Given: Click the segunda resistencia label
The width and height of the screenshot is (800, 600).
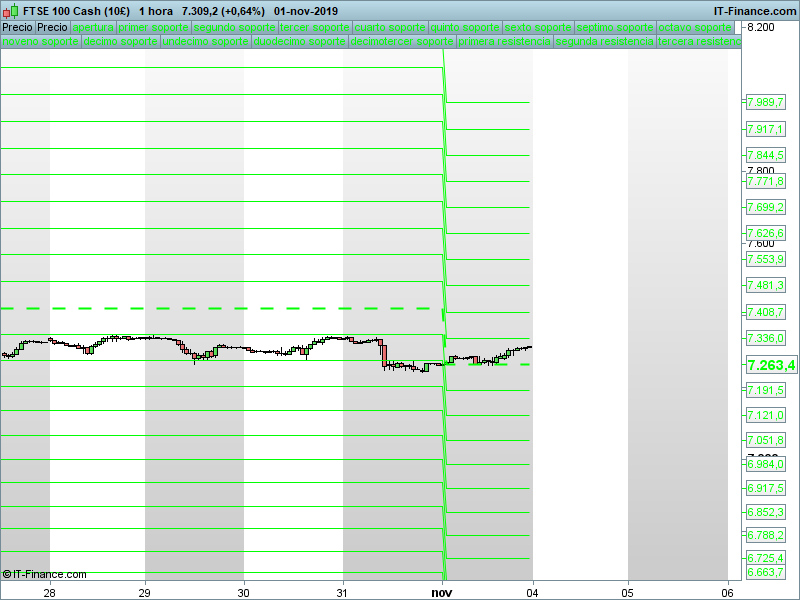Looking at the screenshot, I should click(x=605, y=41).
